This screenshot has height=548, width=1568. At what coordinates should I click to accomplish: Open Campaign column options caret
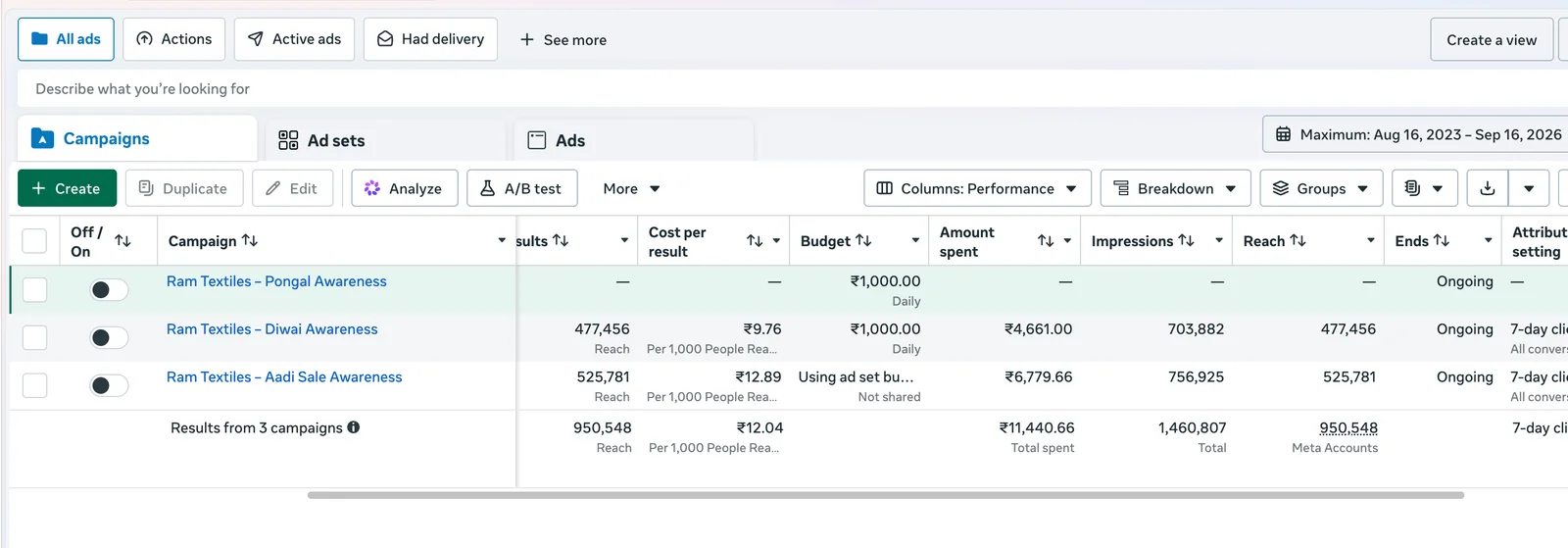pos(502,240)
